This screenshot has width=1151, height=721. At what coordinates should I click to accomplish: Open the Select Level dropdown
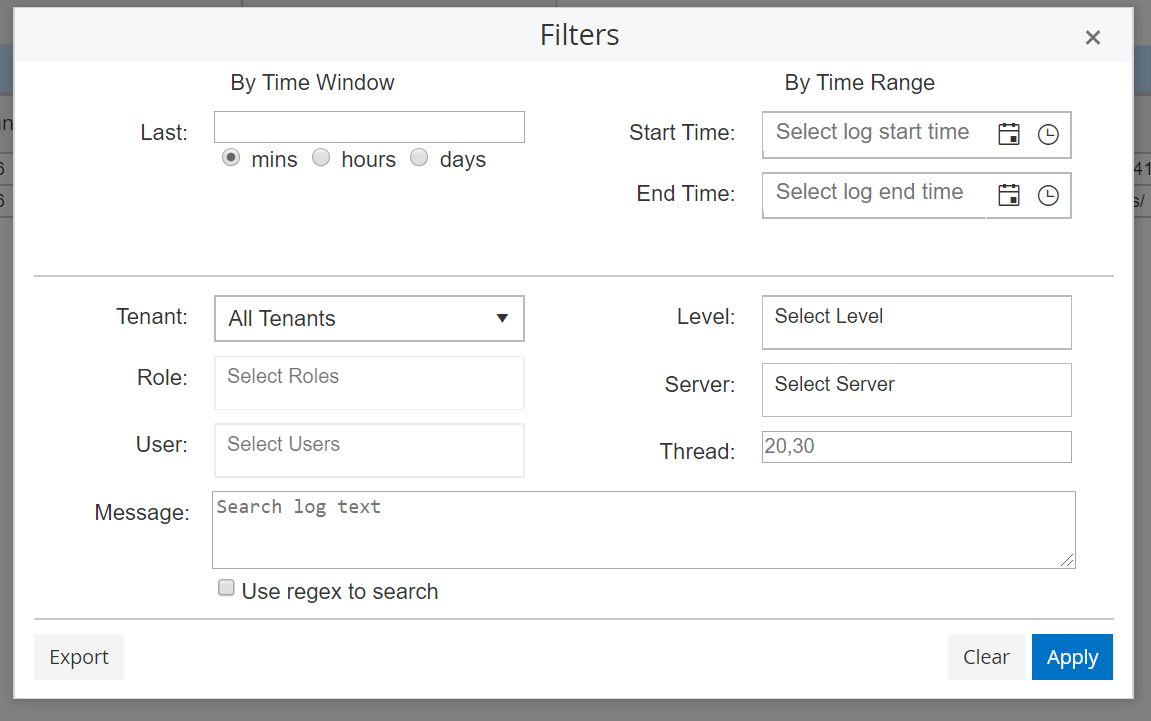point(916,322)
